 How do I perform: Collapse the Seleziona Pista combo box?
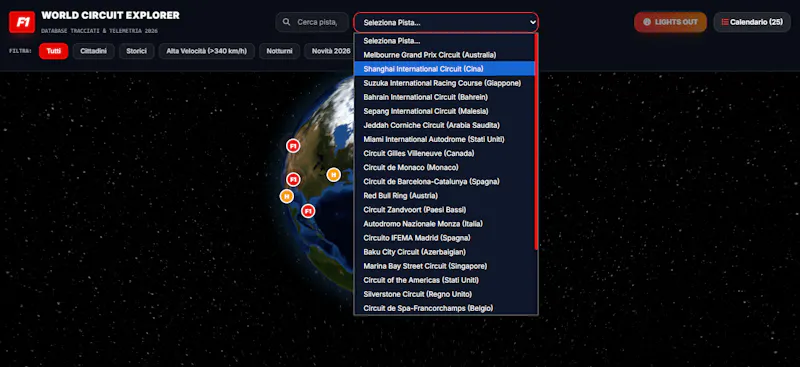click(x=446, y=22)
